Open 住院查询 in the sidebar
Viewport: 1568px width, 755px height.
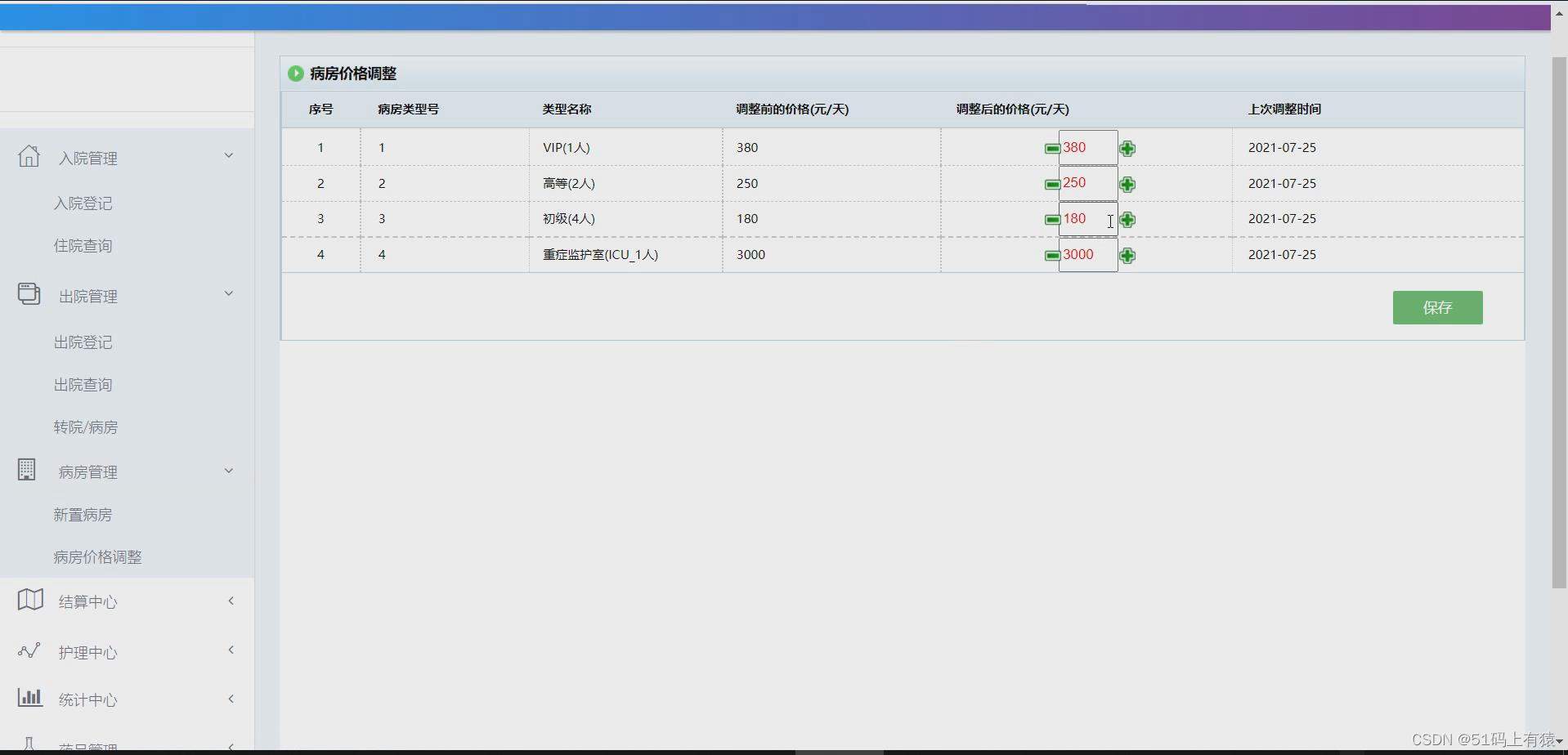[x=83, y=246]
